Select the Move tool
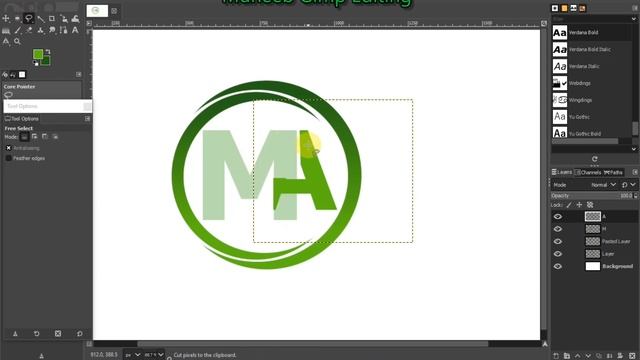The width and height of the screenshot is (640, 360). pyautogui.click(x=6, y=18)
